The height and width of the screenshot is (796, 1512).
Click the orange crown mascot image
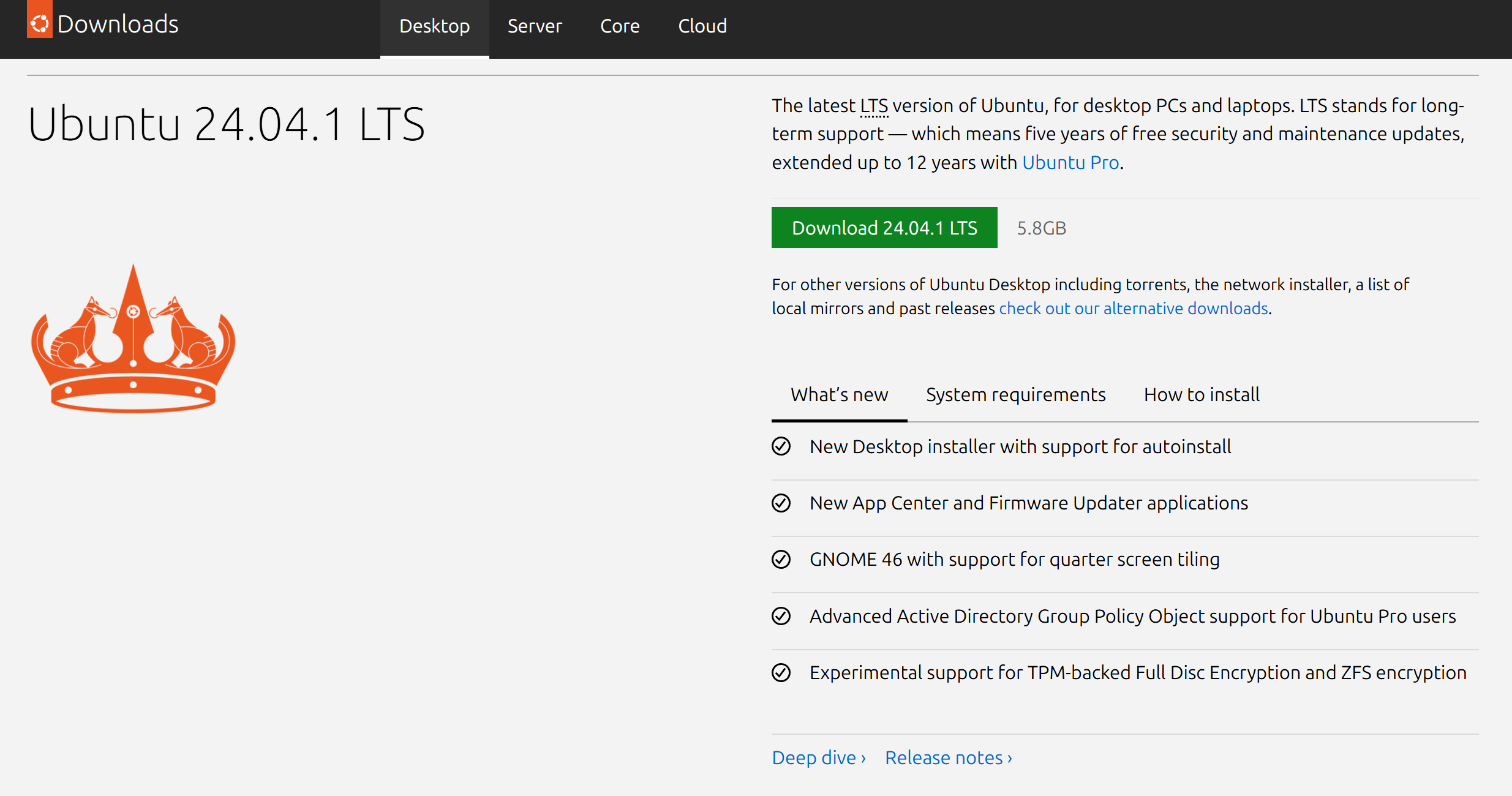[134, 339]
